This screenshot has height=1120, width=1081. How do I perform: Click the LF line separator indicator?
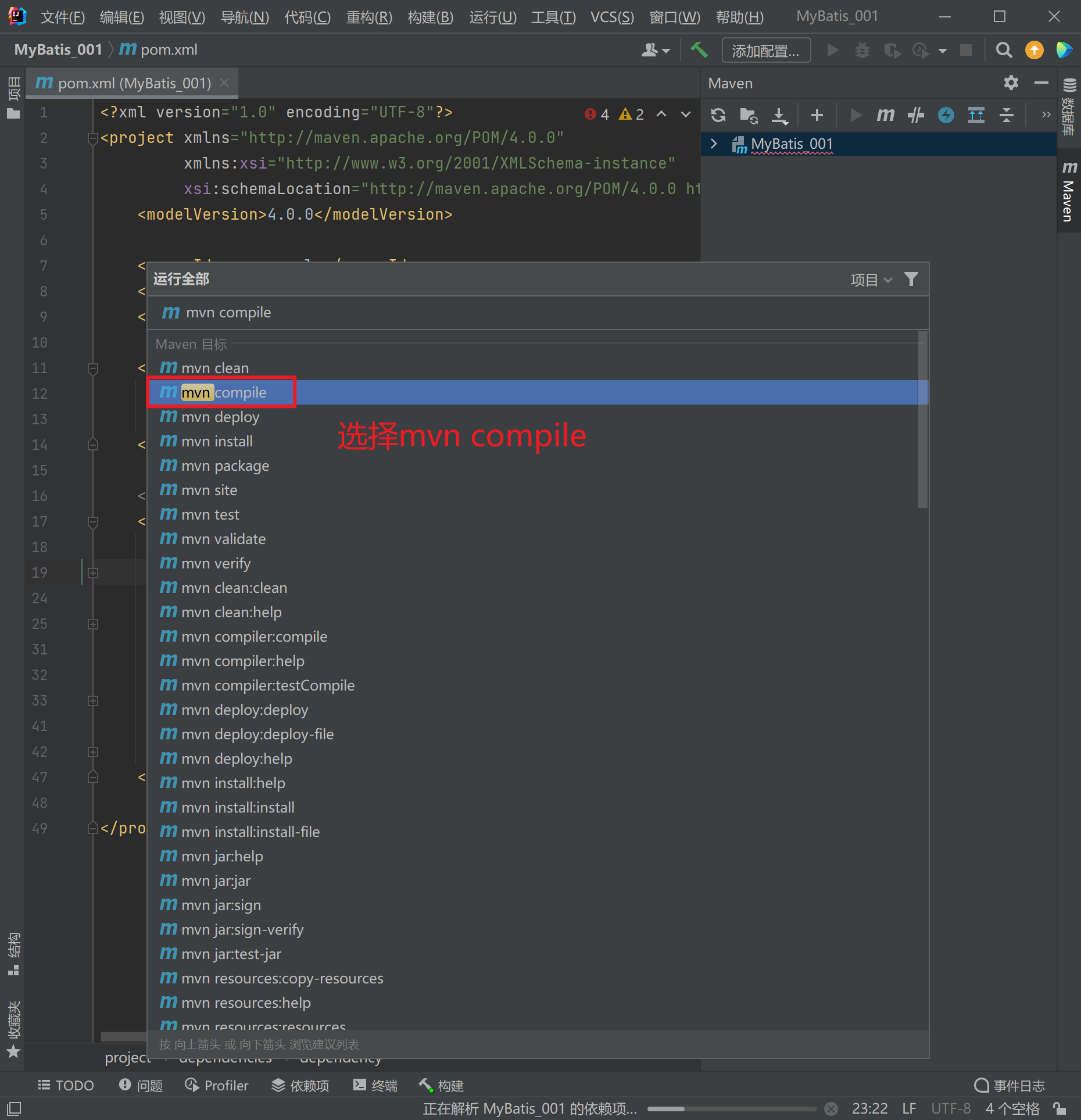tap(909, 1109)
